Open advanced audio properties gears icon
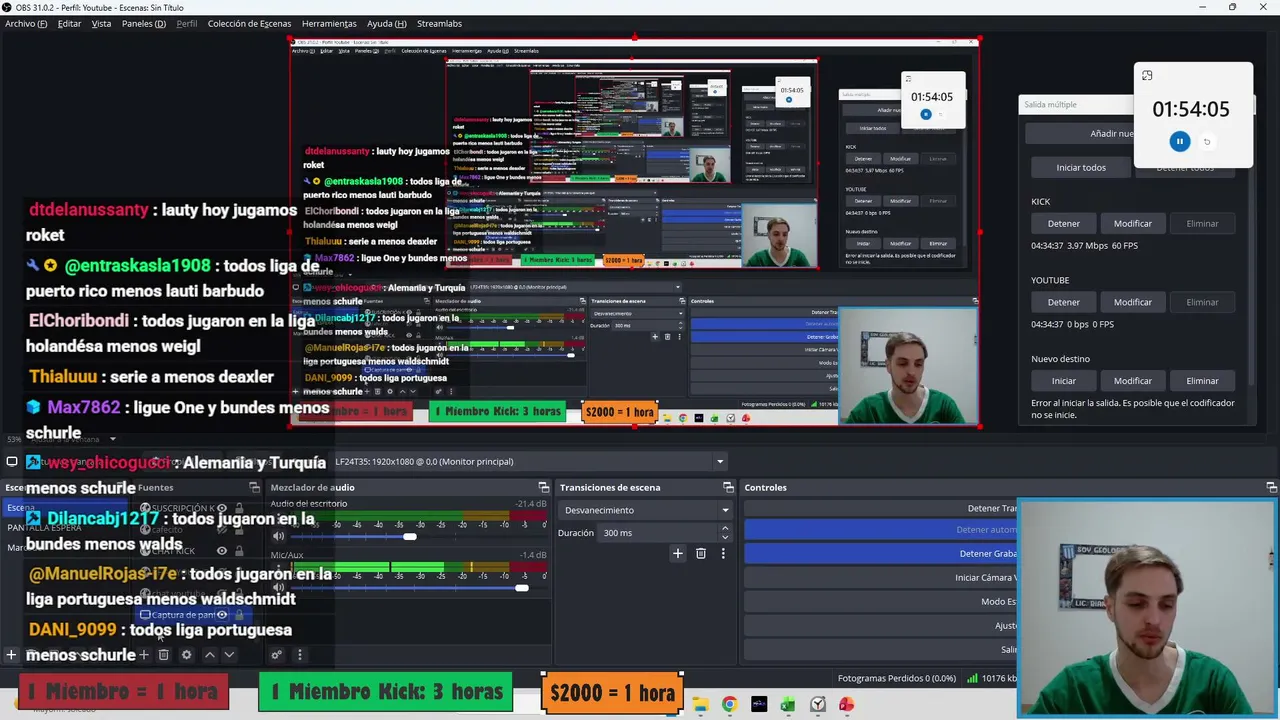The width and height of the screenshot is (1280, 720). [277, 655]
